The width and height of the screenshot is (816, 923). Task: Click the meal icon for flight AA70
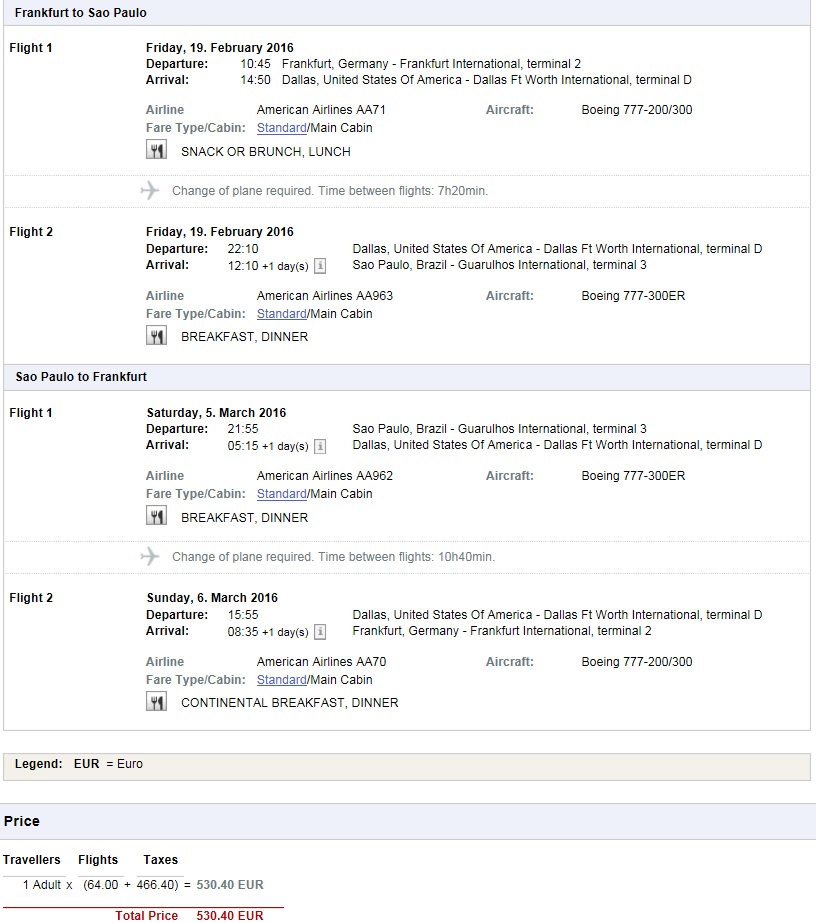click(156, 702)
